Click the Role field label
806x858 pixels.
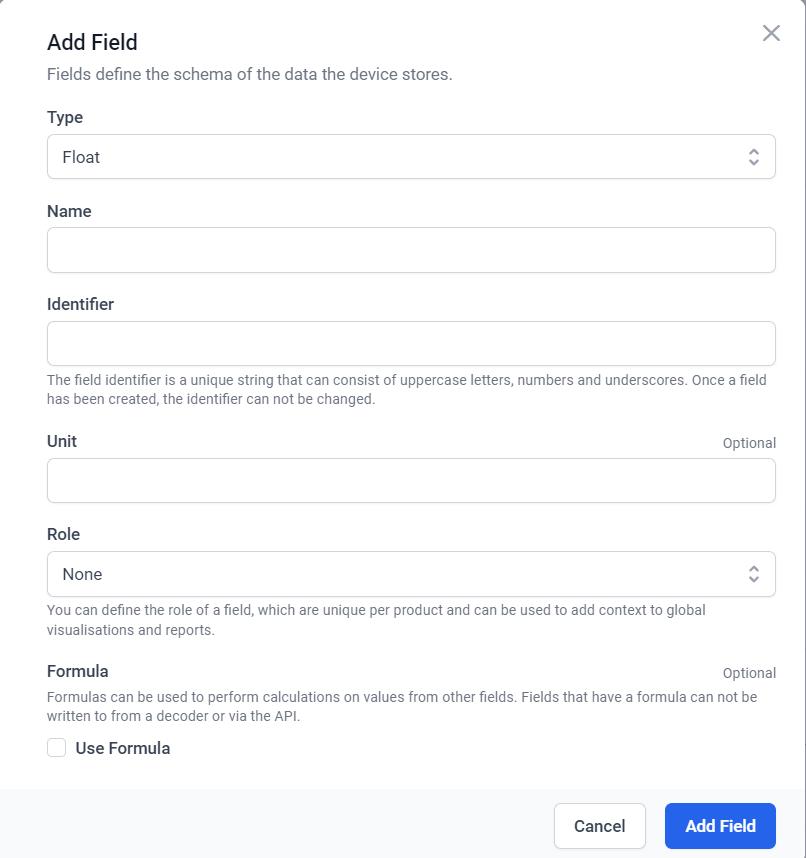pyautogui.click(x=63, y=534)
